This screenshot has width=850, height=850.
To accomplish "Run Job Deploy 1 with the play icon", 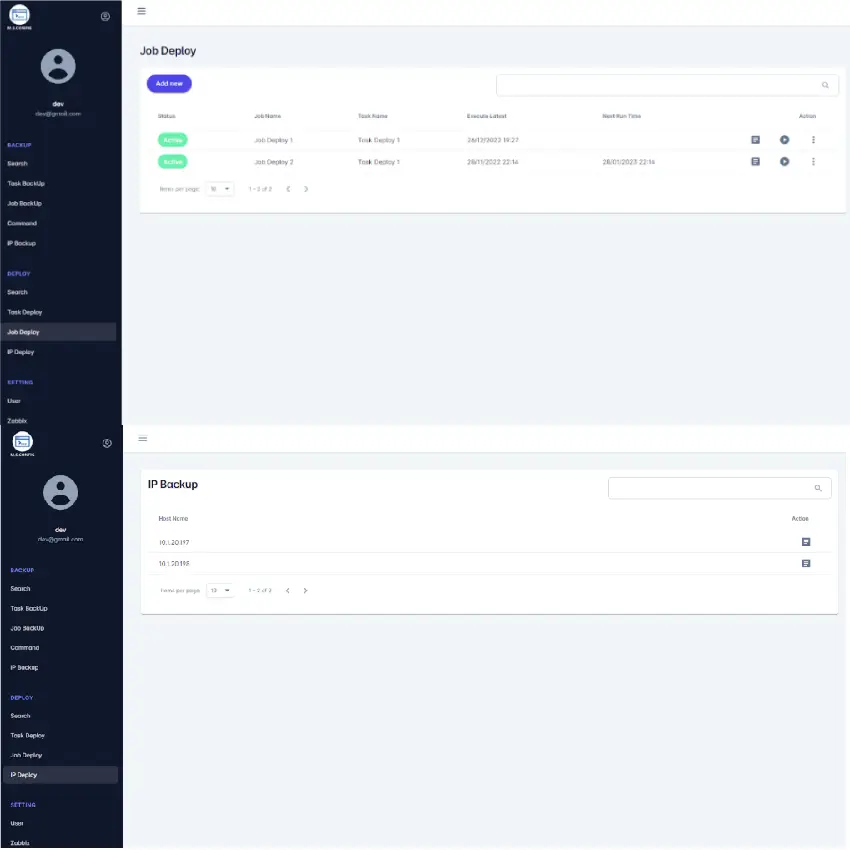I will tap(784, 140).
